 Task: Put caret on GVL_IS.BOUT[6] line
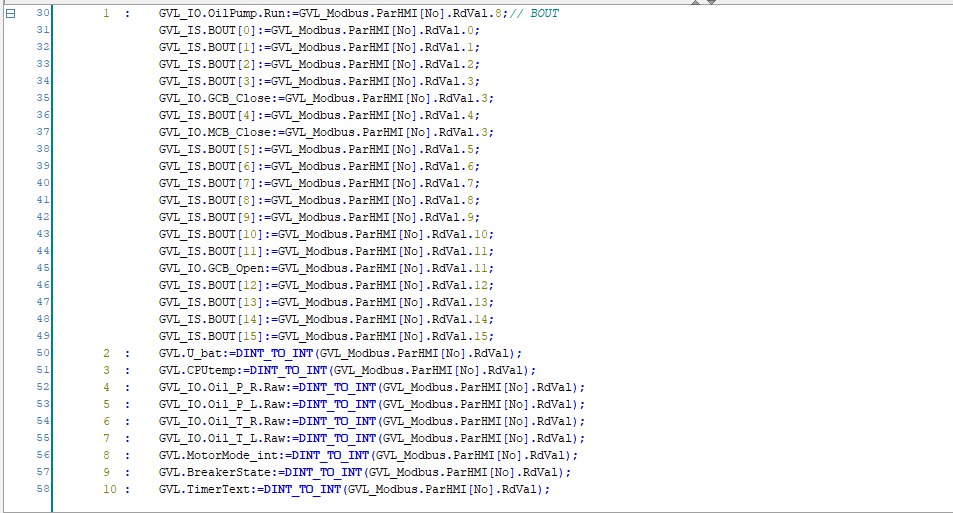pyautogui.click(x=319, y=167)
